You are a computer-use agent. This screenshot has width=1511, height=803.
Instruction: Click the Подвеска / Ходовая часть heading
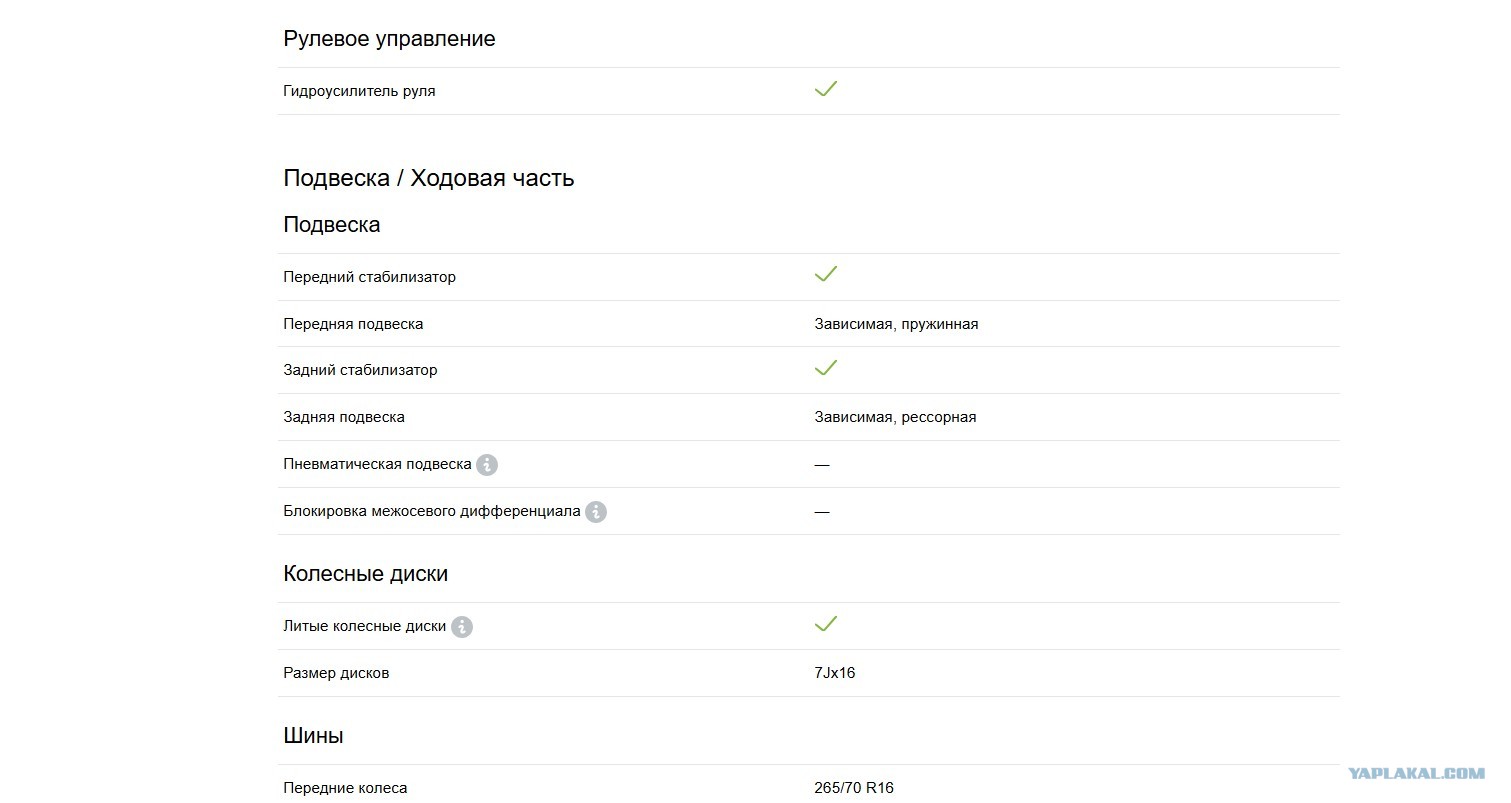coord(429,178)
